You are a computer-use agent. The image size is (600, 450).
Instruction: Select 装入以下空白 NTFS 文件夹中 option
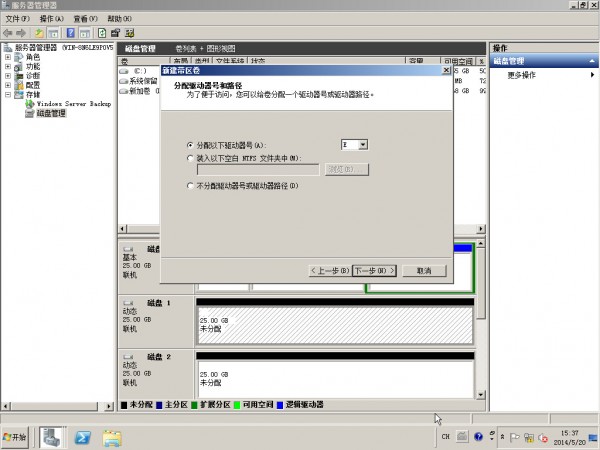click(190, 158)
